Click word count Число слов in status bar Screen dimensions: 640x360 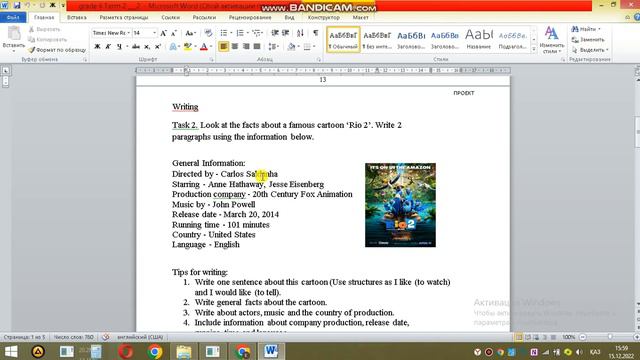coord(74,337)
